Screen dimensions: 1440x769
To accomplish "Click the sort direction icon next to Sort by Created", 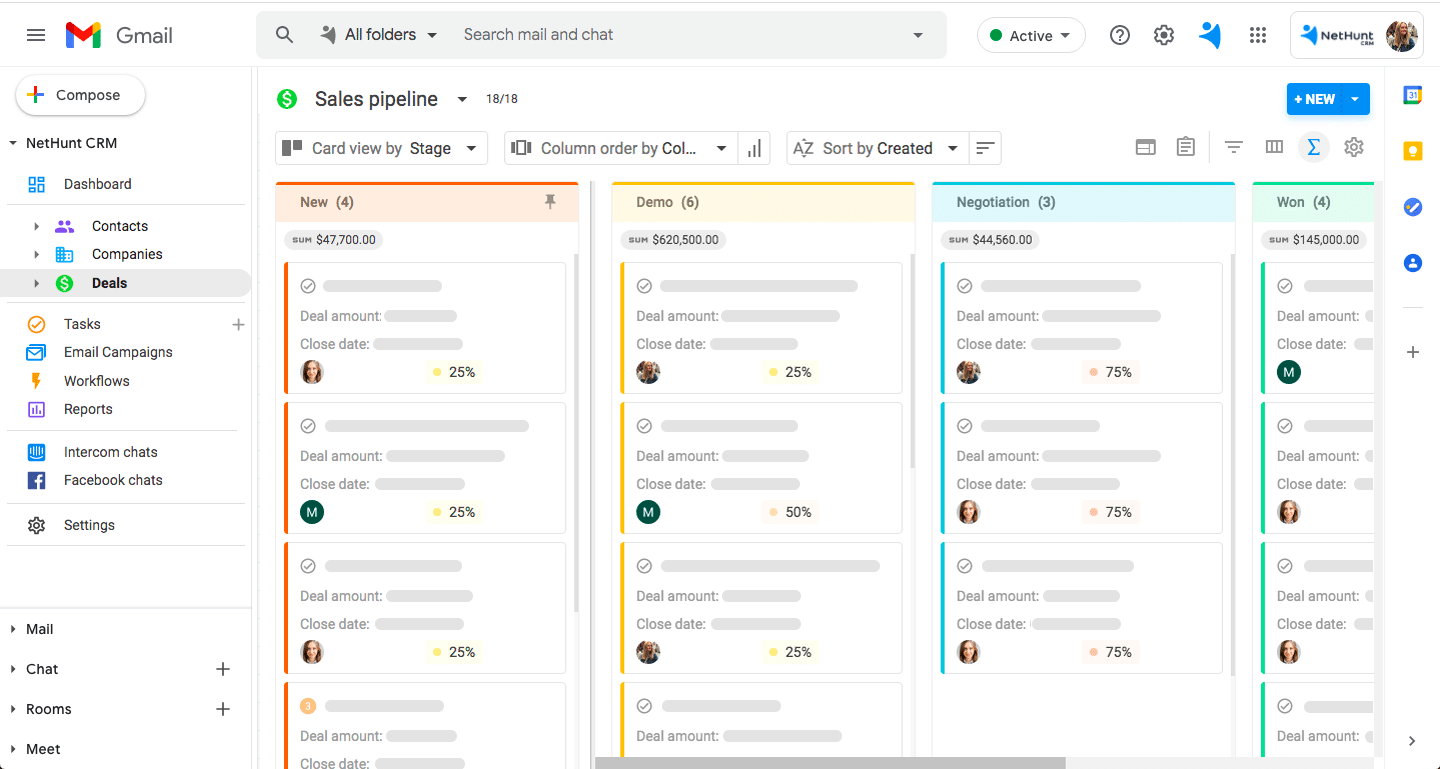I will 985,148.
